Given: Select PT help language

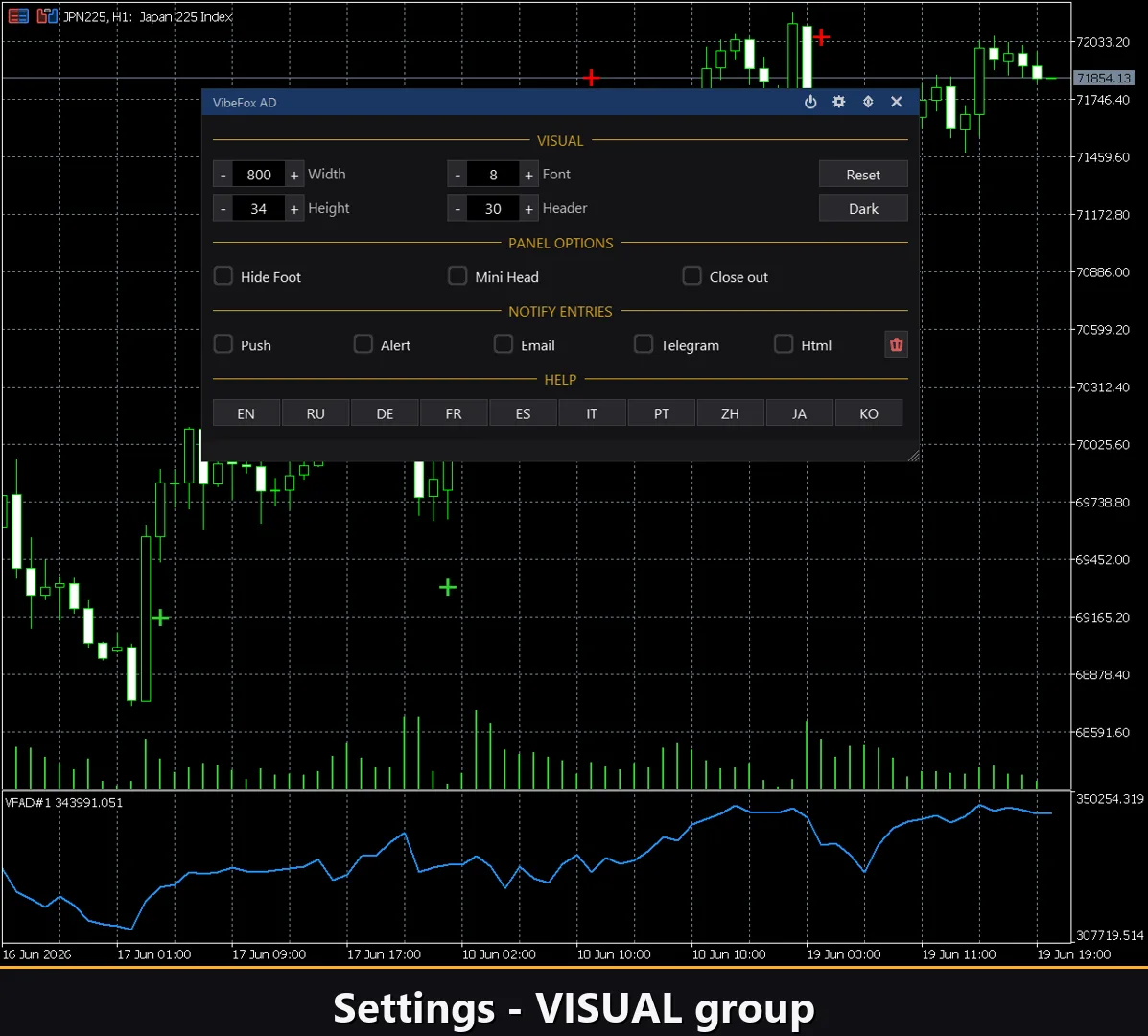Looking at the screenshot, I should click(x=661, y=412).
